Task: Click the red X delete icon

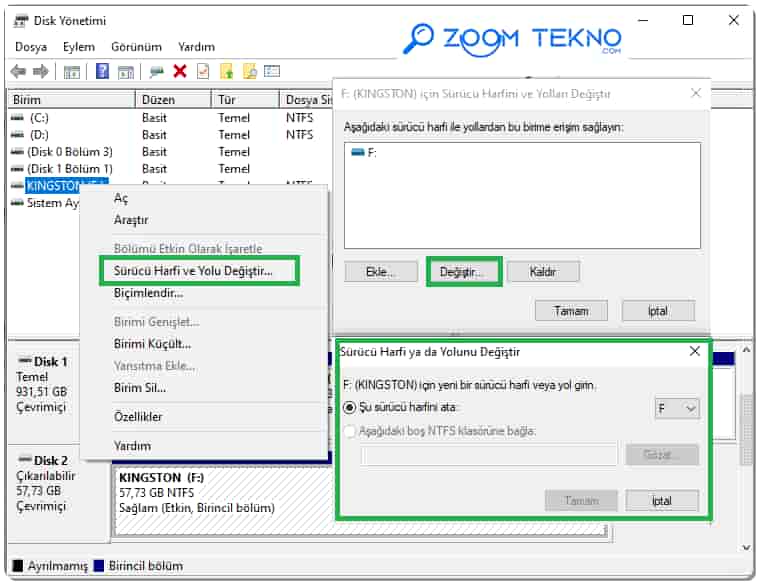Action: [180, 71]
